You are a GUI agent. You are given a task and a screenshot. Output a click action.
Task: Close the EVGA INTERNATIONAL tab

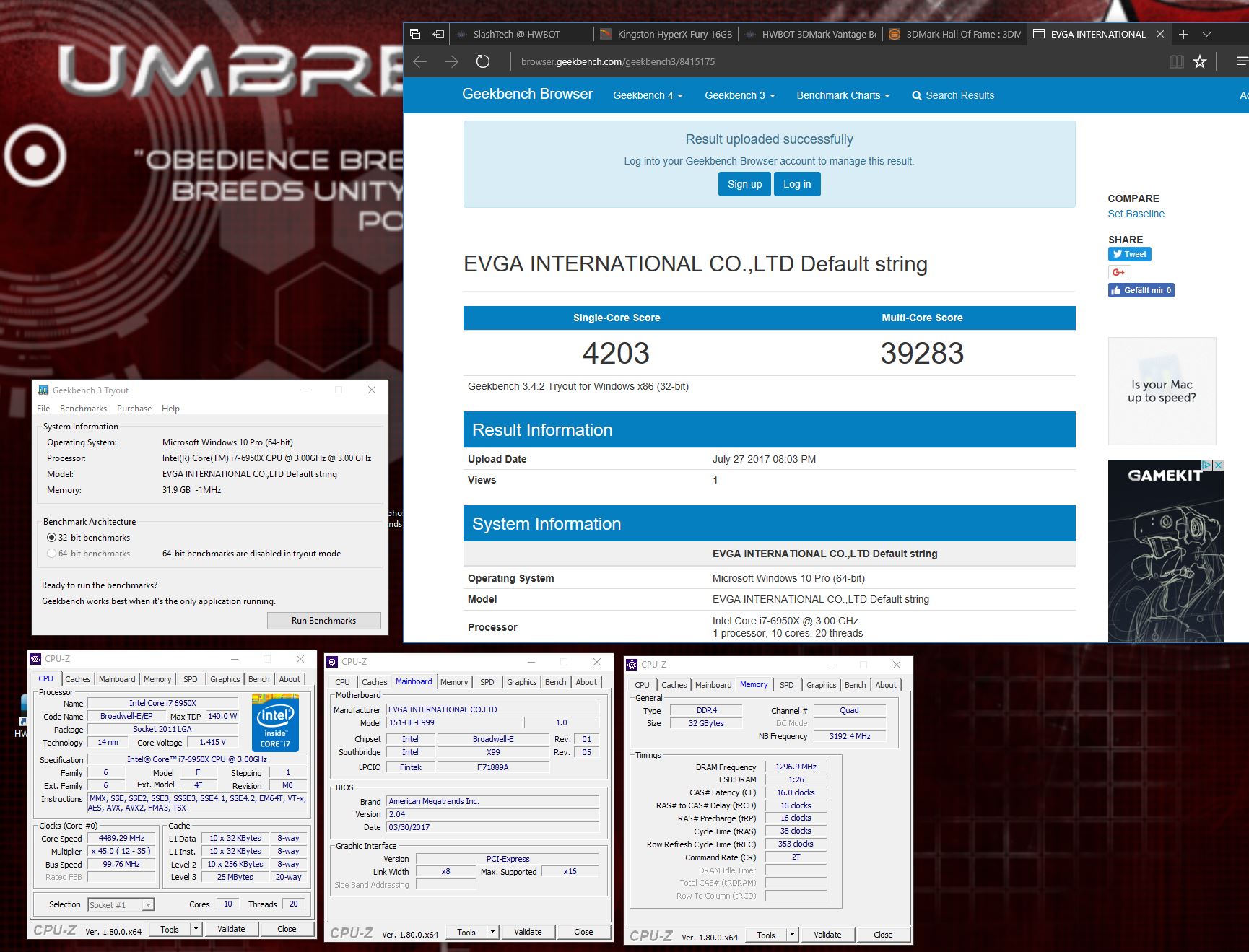[x=1160, y=34]
